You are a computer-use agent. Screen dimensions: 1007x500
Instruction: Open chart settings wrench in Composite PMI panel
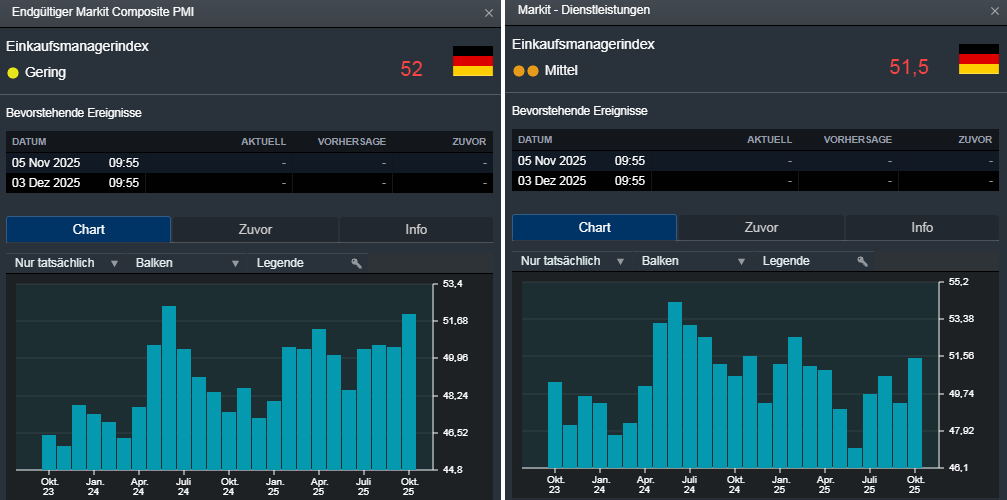pyautogui.click(x=356, y=263)
